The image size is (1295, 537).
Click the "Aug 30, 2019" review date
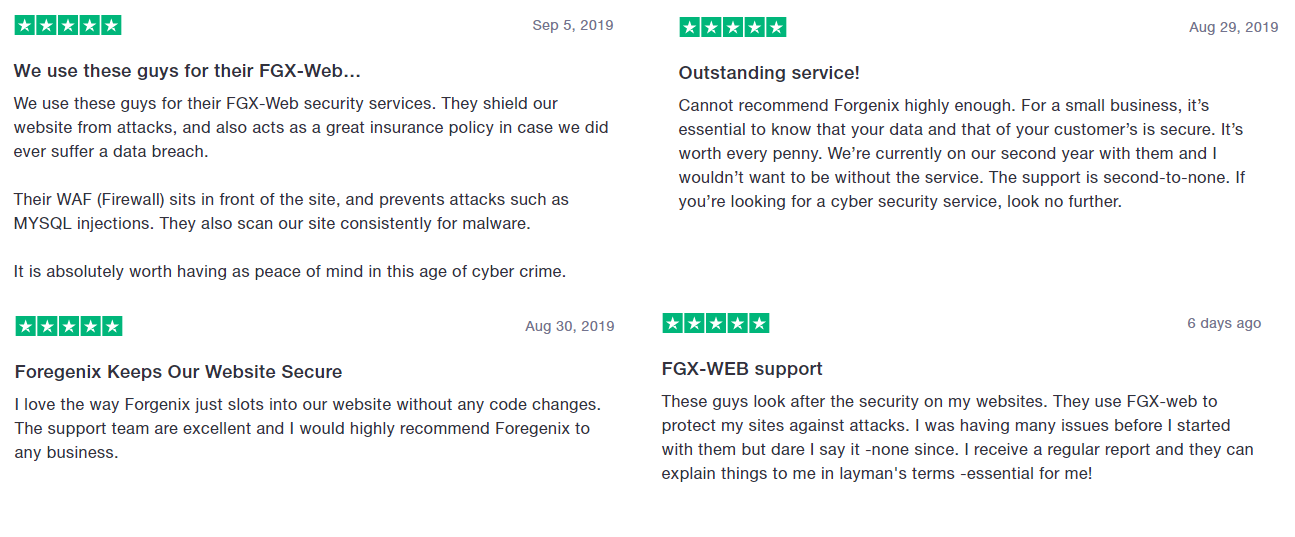[x=569, y=326]
